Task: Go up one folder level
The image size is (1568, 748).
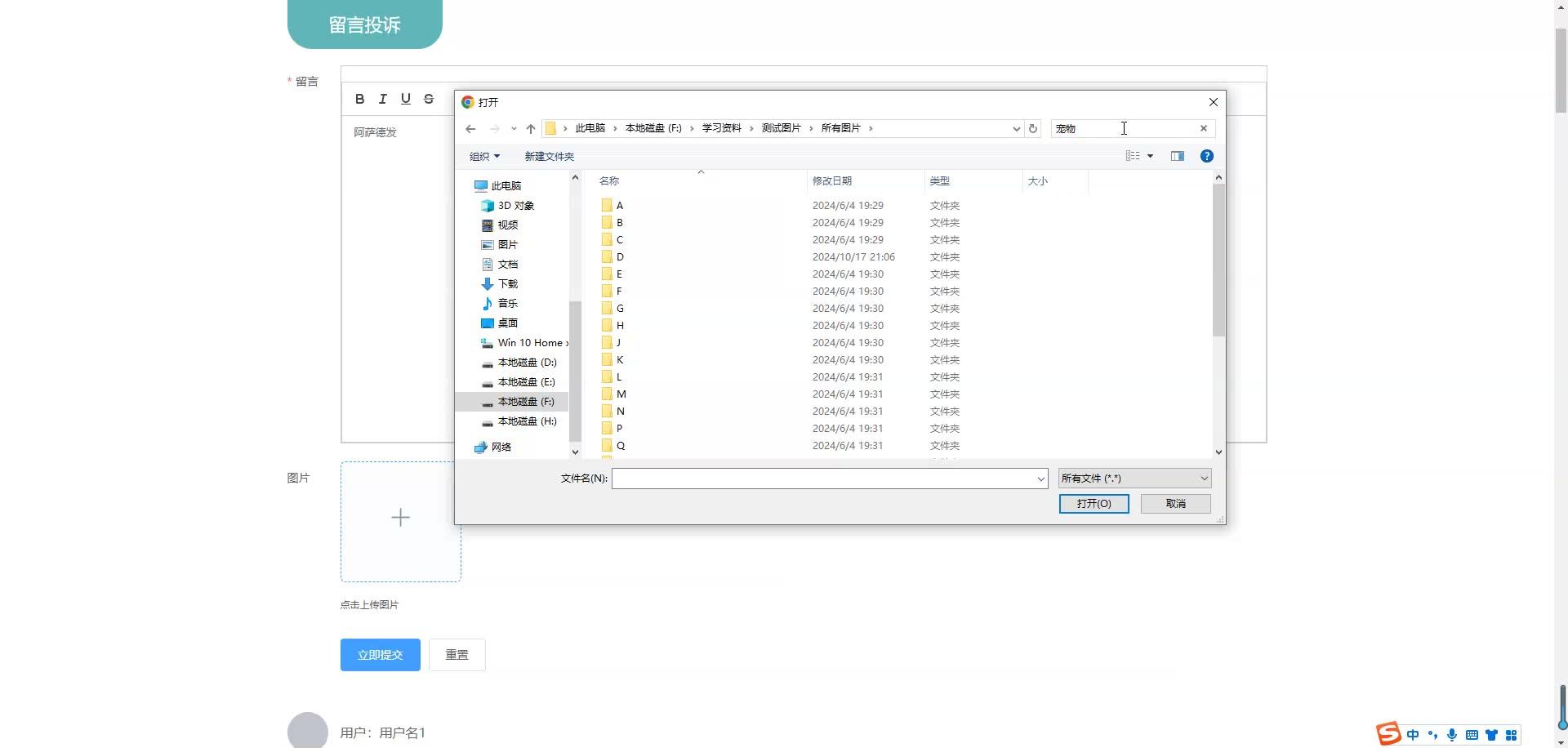Action: click(x=531, y=128)
